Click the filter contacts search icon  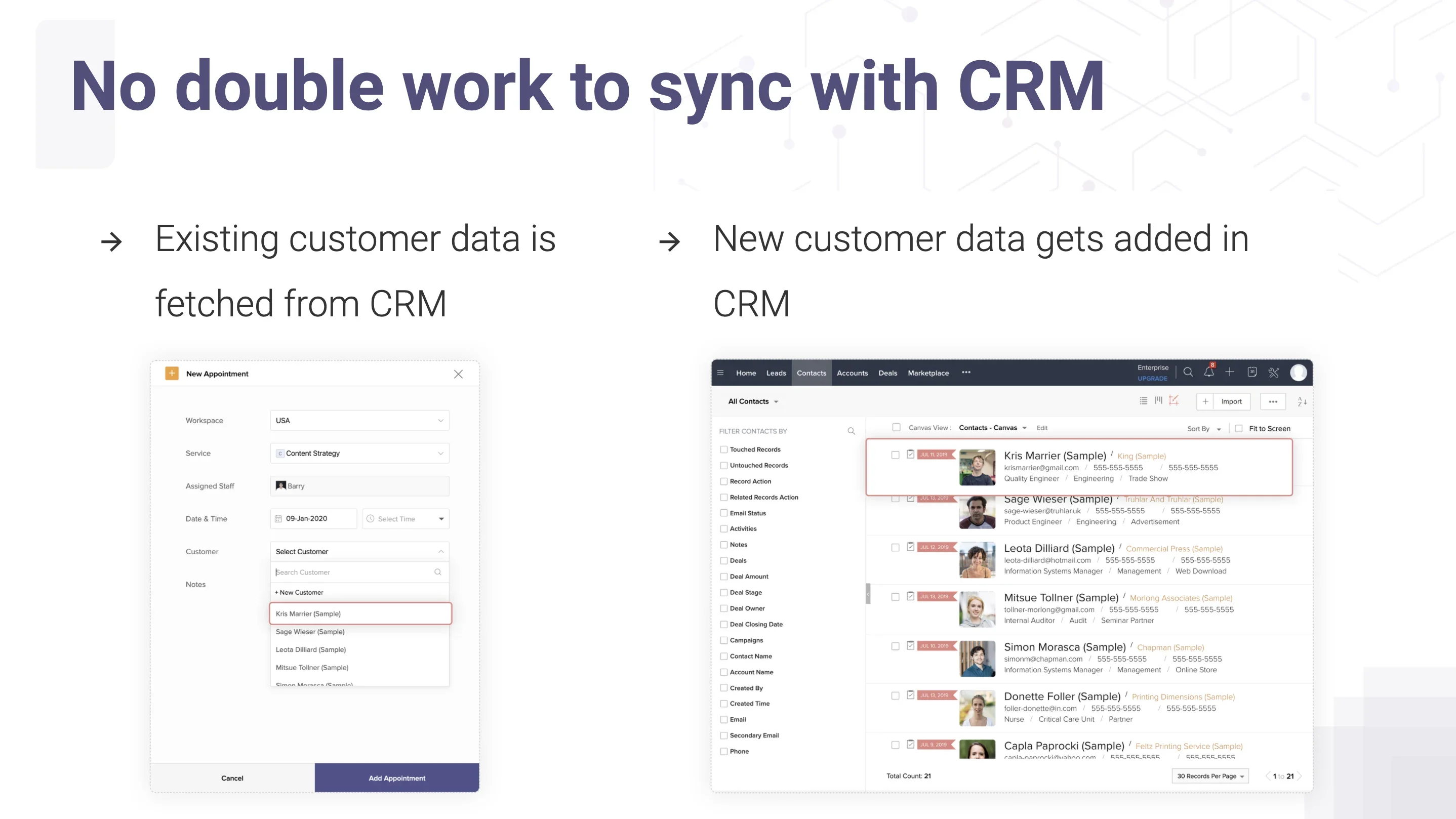point(851,431)
